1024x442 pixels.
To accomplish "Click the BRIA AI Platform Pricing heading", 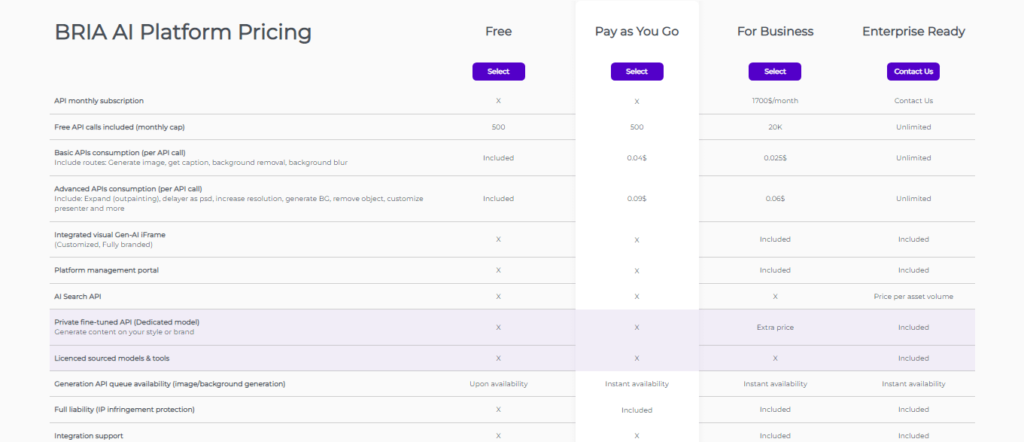I will [183, 32].
